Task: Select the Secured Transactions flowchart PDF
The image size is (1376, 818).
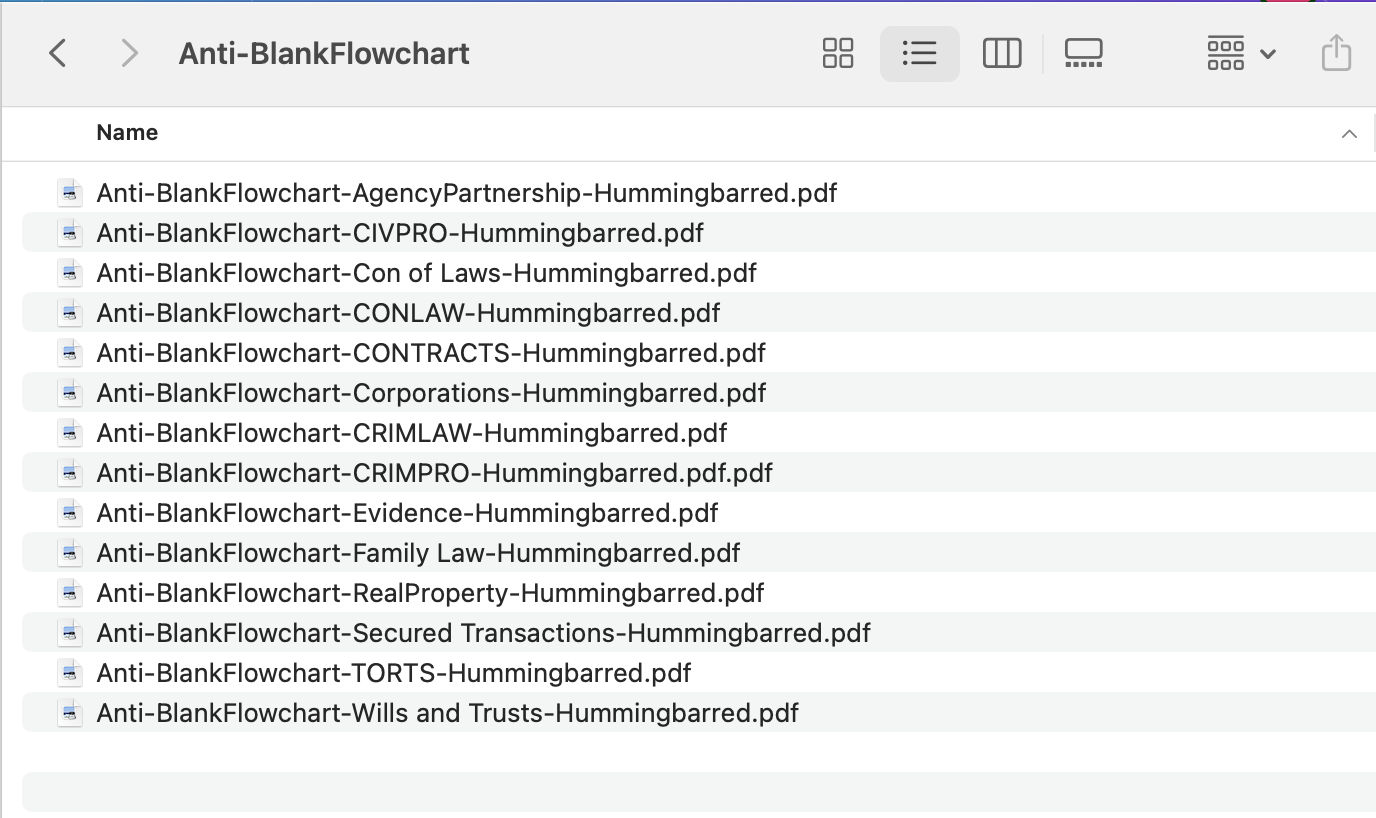Action: pyautogui.click(x=483, y=633)
